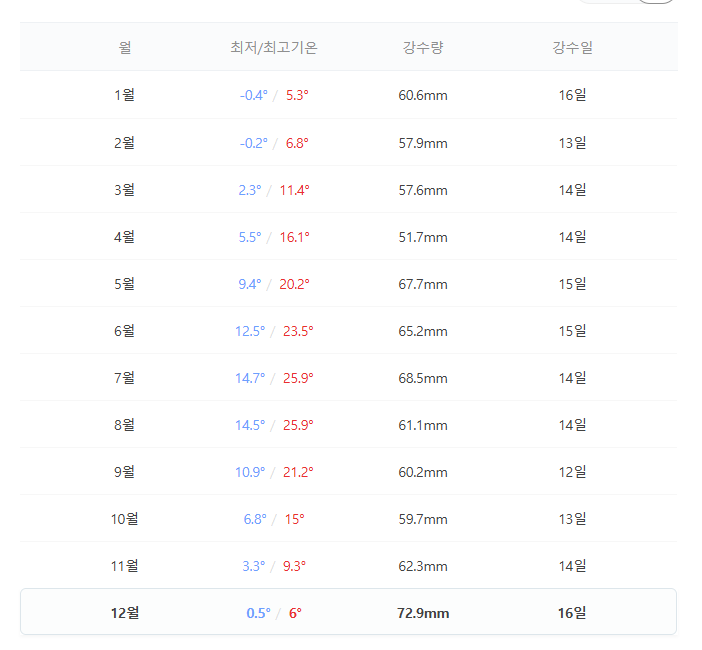
Task: Click the 0.5° low temperature value
Action: [x=258, y=613]
